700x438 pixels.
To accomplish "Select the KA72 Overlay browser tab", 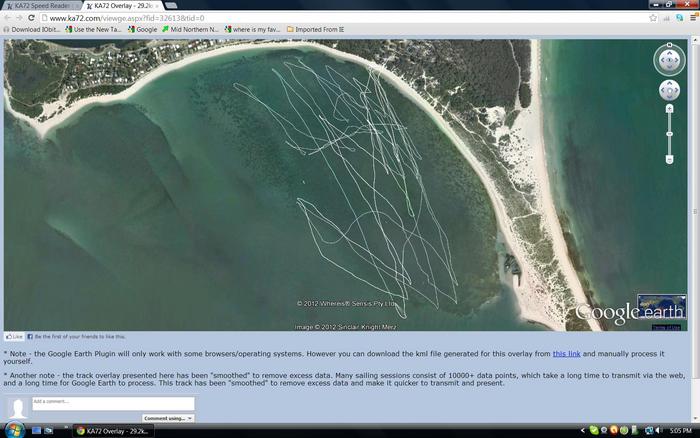I will point(118,6).
